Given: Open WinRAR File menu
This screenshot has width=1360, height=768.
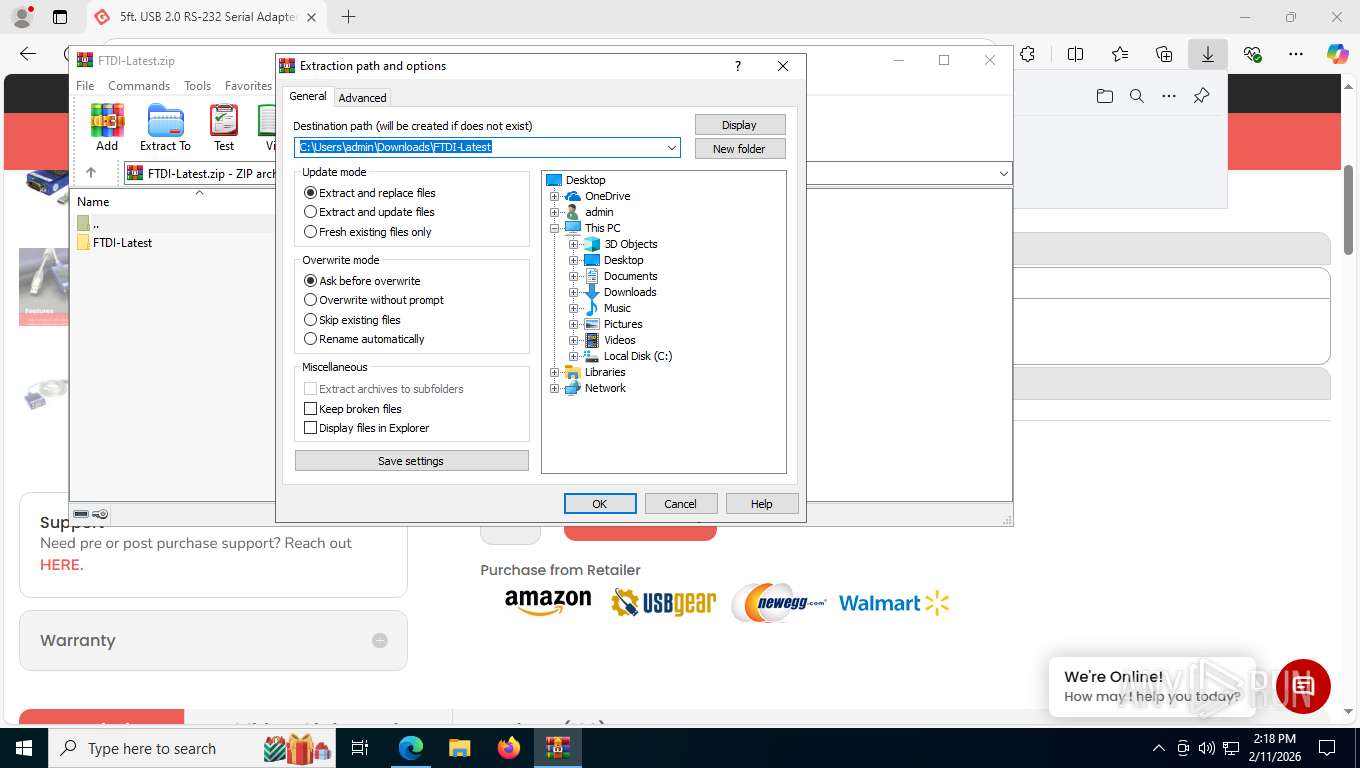Looking at the screenshot, I should (86, 86).
